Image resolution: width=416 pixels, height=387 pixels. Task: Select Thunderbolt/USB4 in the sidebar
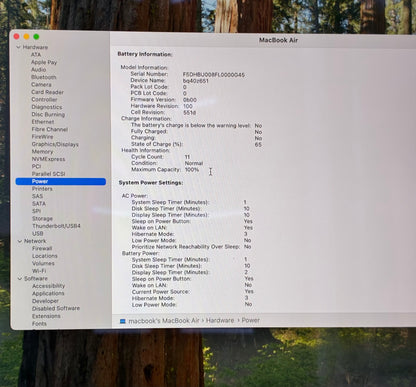tap(56, 226)
